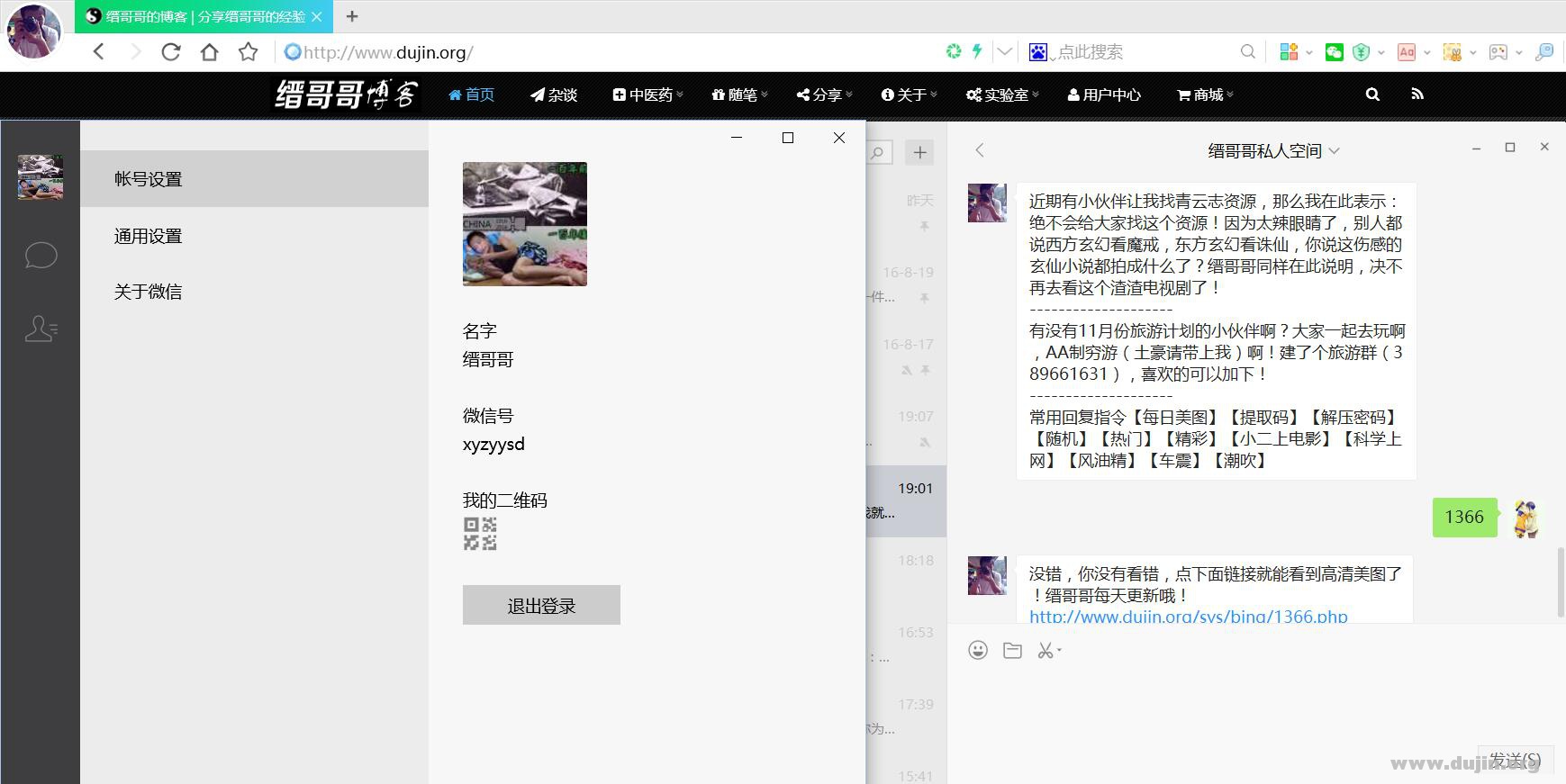1566x784 pixels.
Task: Click the 首页 menu item on blog
Action: (471, 95)
